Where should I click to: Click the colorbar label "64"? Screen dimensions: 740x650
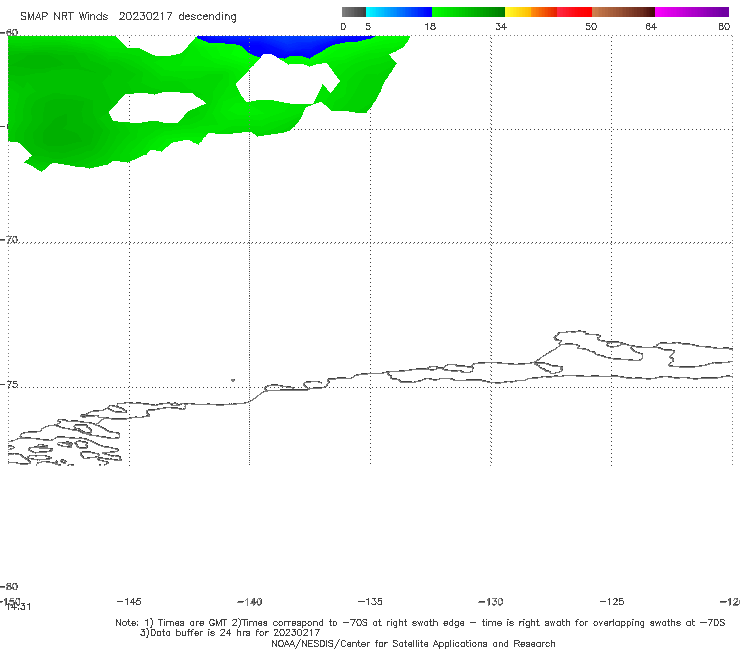click(651, 26)
